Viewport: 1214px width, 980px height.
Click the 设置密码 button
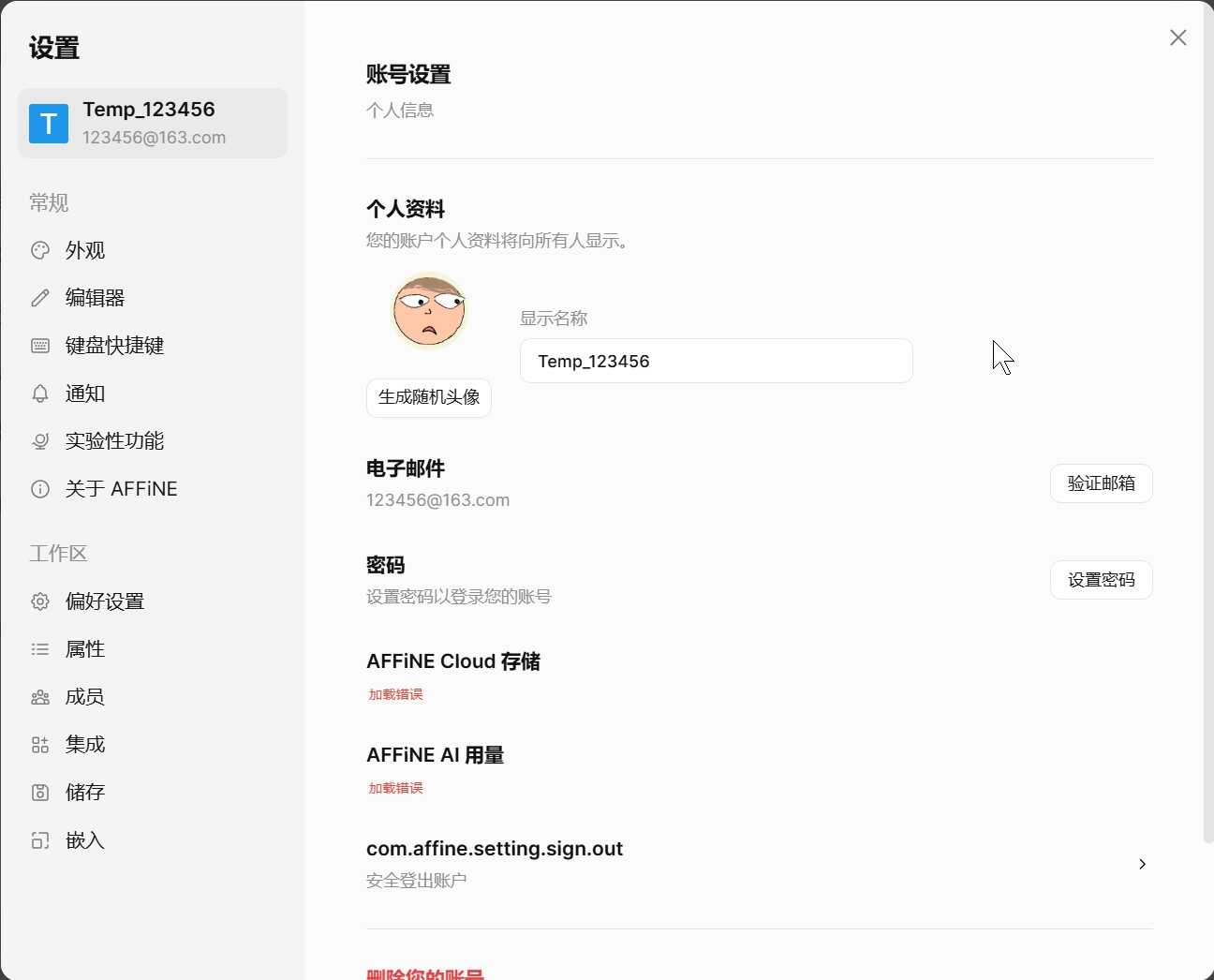point(1101,579)
